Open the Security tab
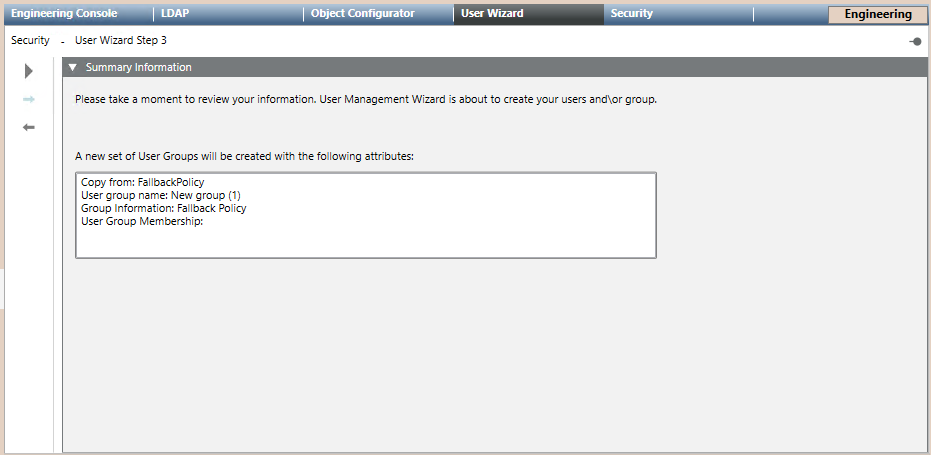 click(632, 14)
